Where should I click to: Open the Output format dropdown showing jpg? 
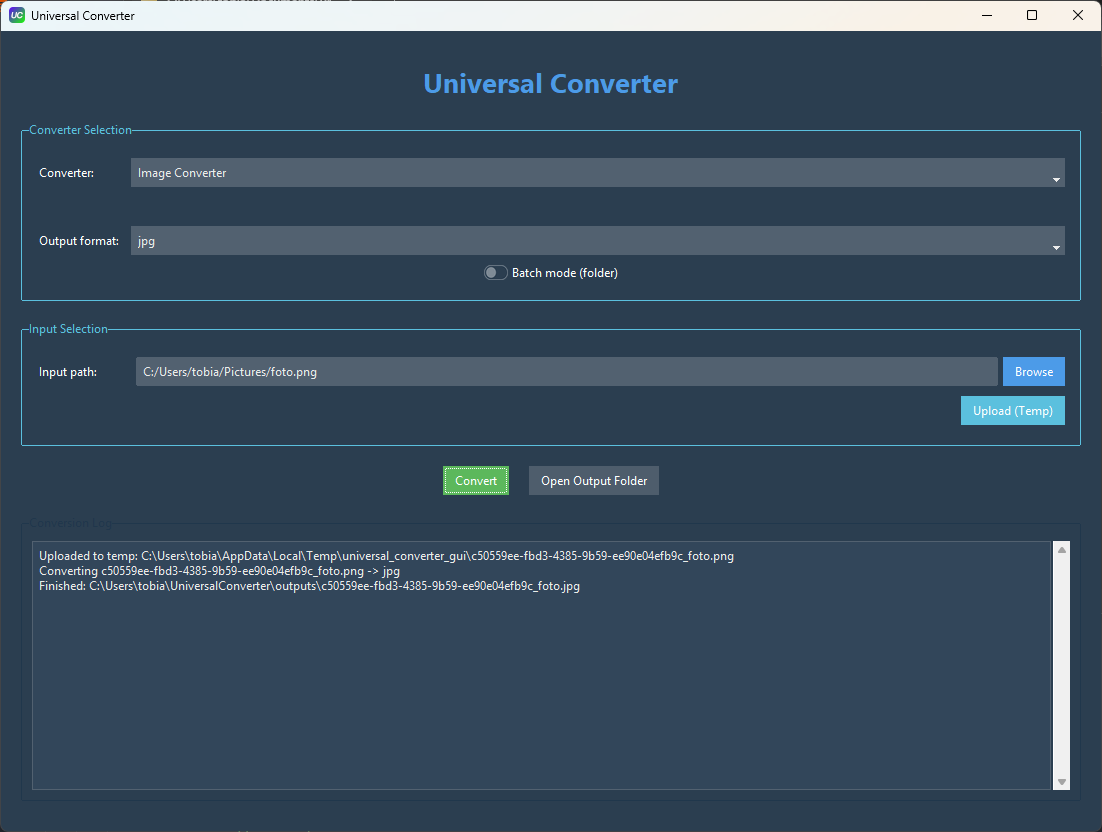[x=597, y=240]
